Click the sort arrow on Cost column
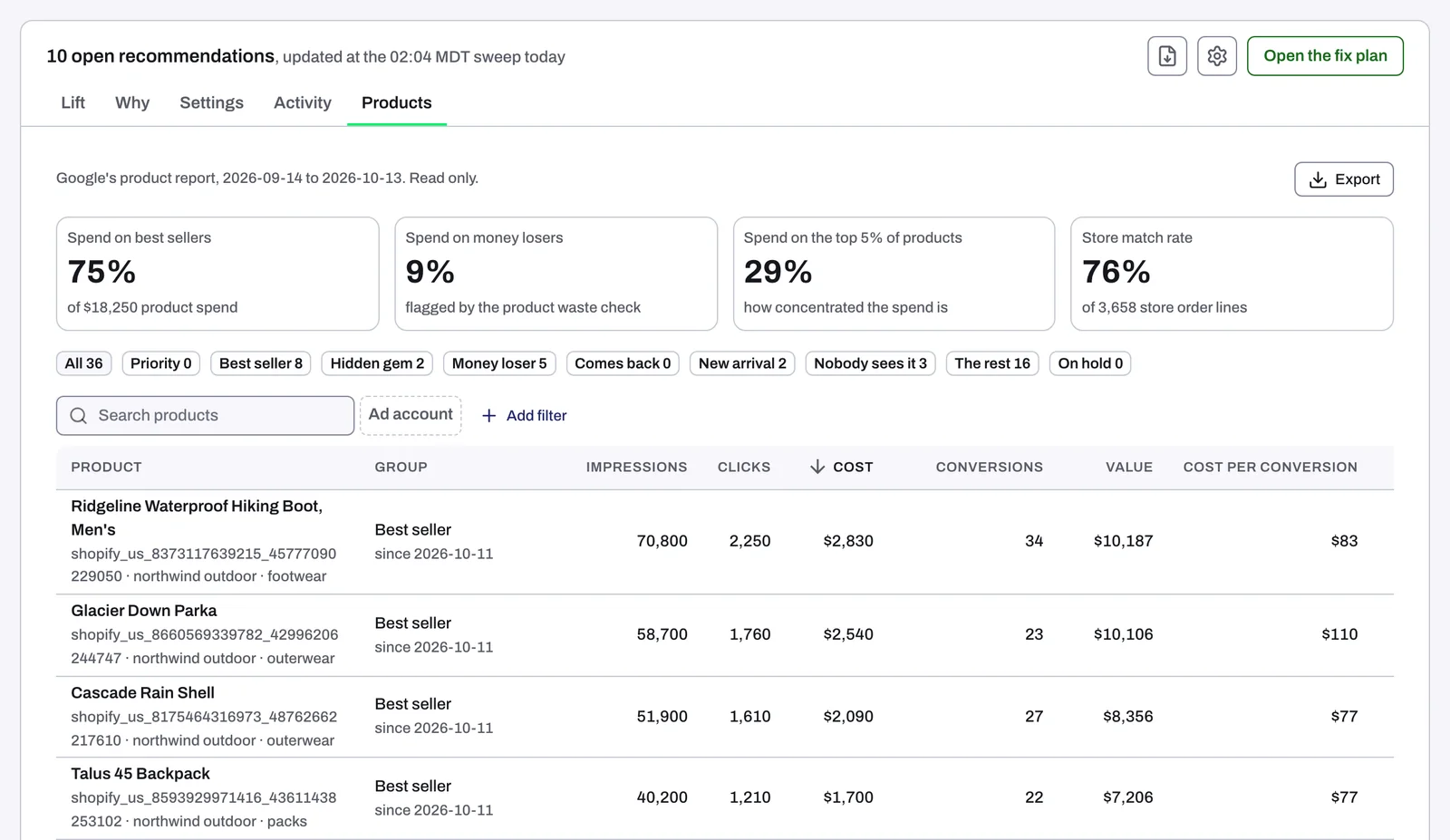The height and width of the screenshot is (840, 1450). click(817, 467)
